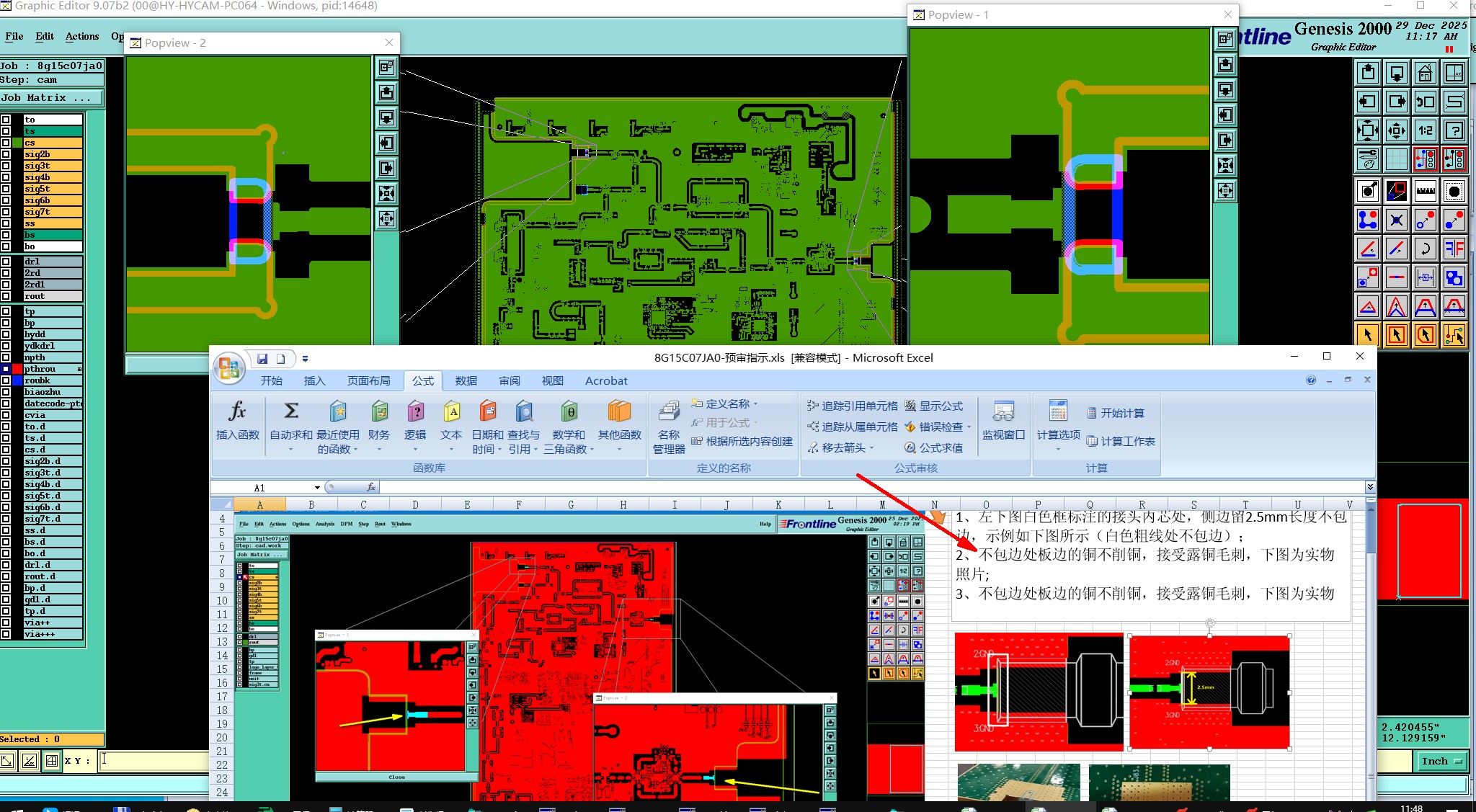The width and height of the screenshot is (1476, 812).
Task: Open the grid display icon
Action: (1396, 159)
